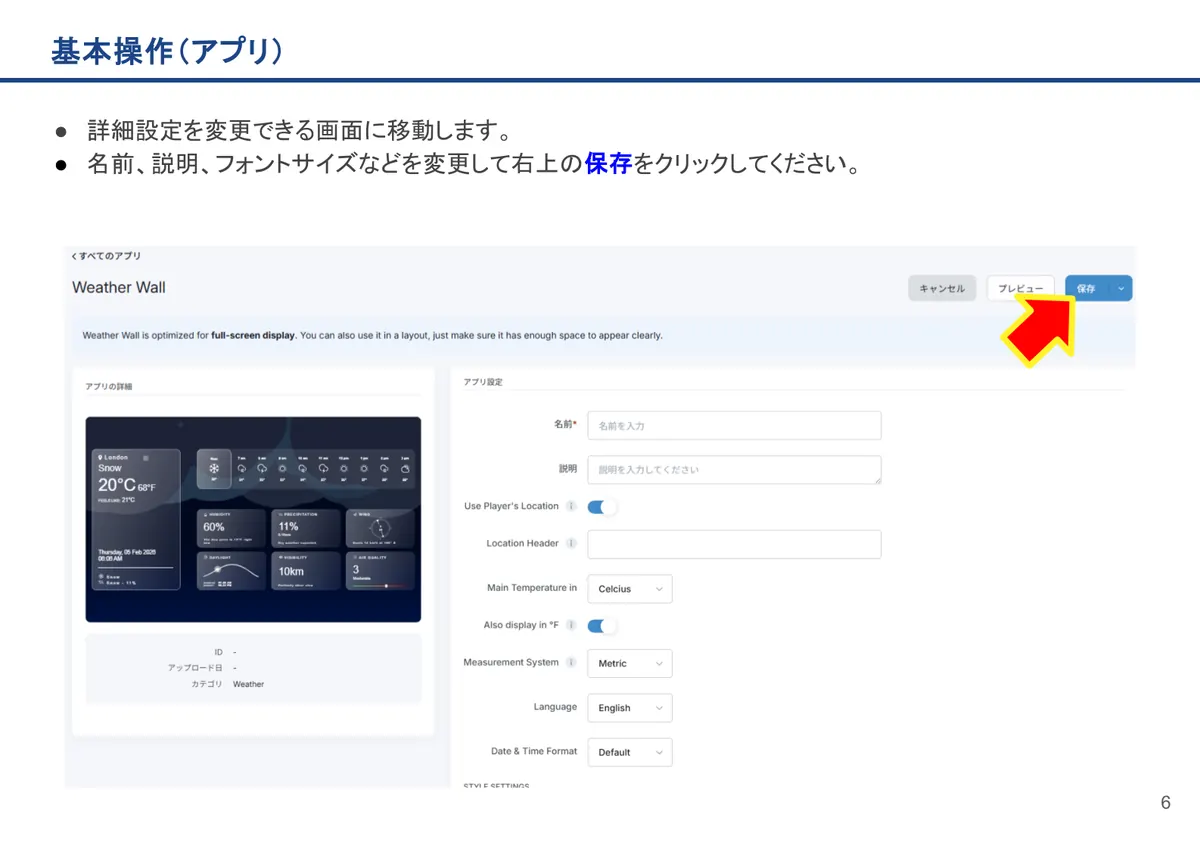Click the 名前 name input field
The height and width of the screenshot is (849, 1200).
coord(734,426)
